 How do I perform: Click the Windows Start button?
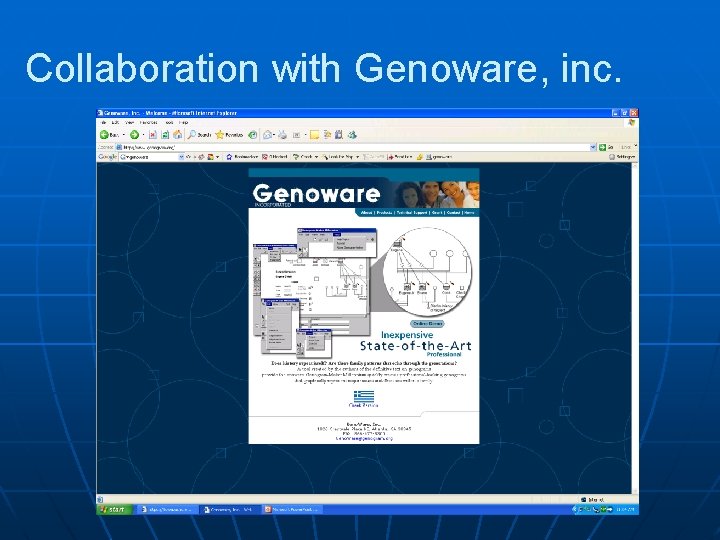tap(114, 509)
